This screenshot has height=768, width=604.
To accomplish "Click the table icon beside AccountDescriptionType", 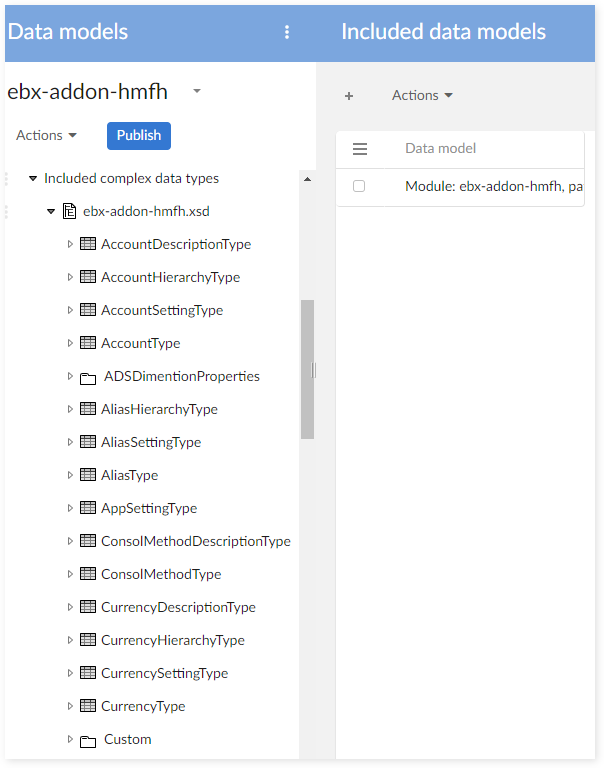I will (88, 244).
